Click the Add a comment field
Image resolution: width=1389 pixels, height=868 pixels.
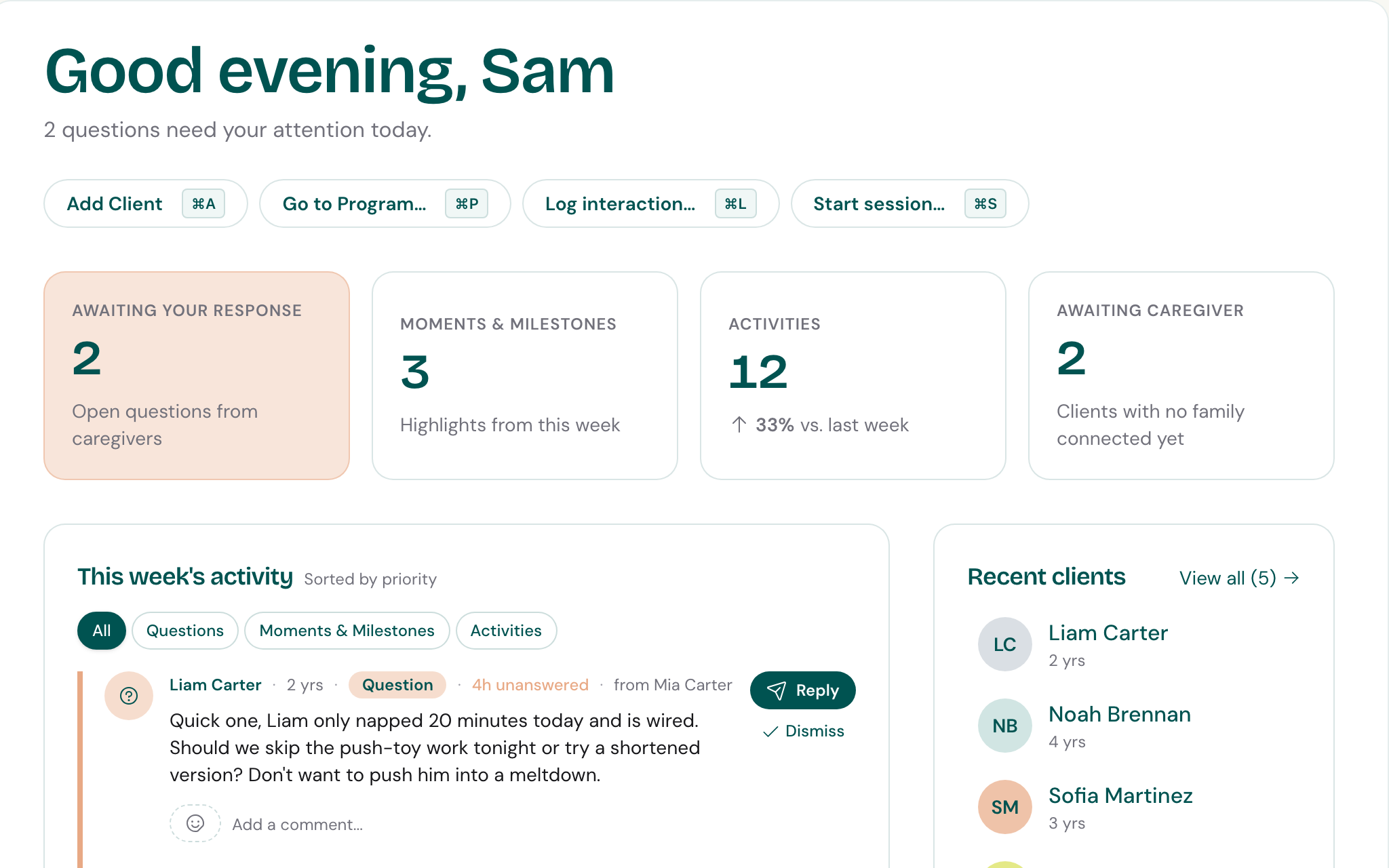298,825
